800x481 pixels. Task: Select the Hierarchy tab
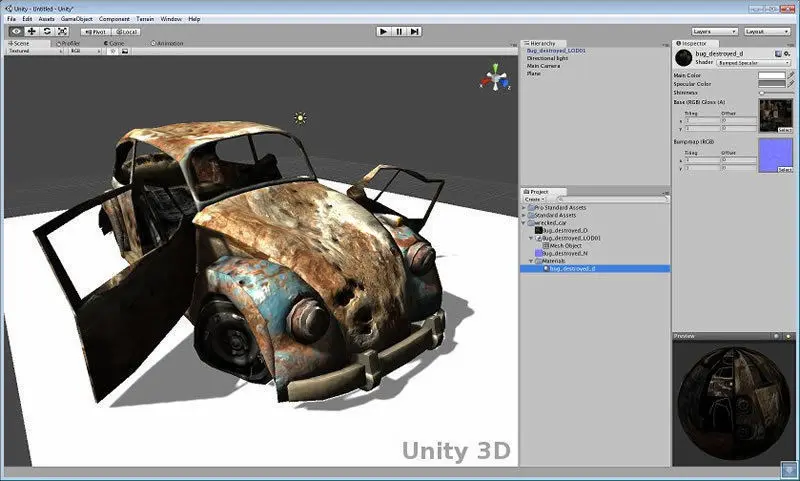pyautogui.click(x=542, y=43)
